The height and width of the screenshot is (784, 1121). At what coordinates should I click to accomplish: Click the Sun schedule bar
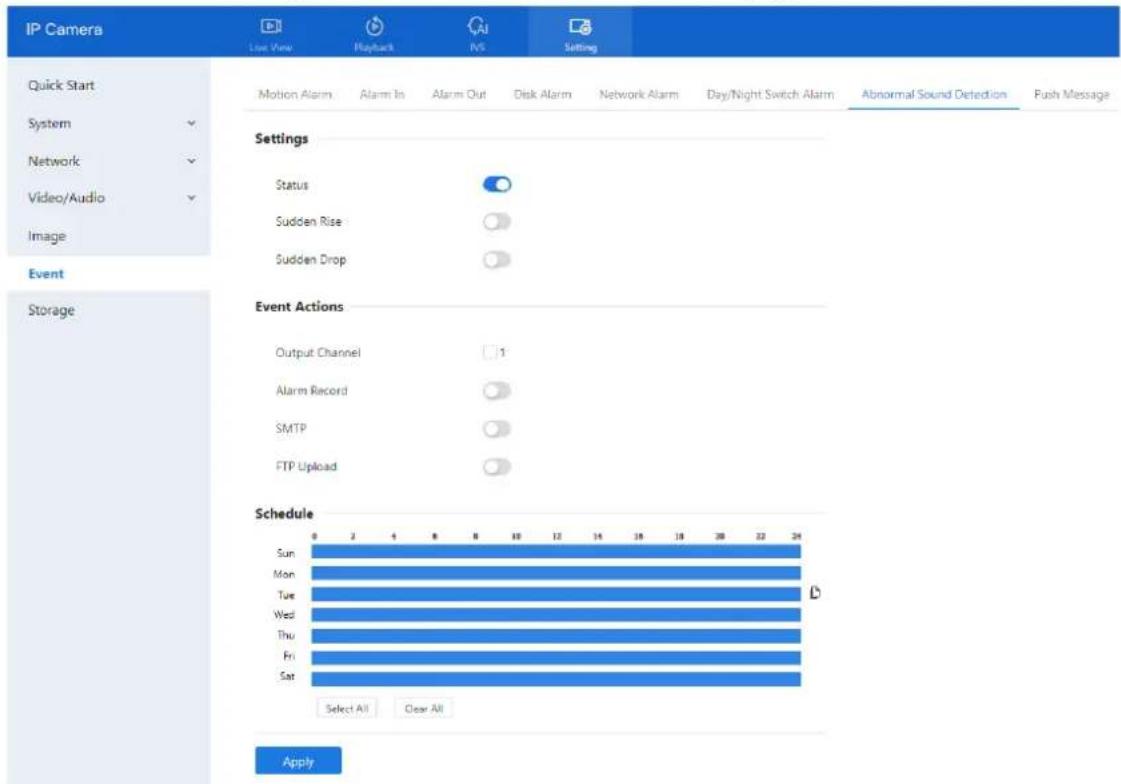click(x=555, y=552)
